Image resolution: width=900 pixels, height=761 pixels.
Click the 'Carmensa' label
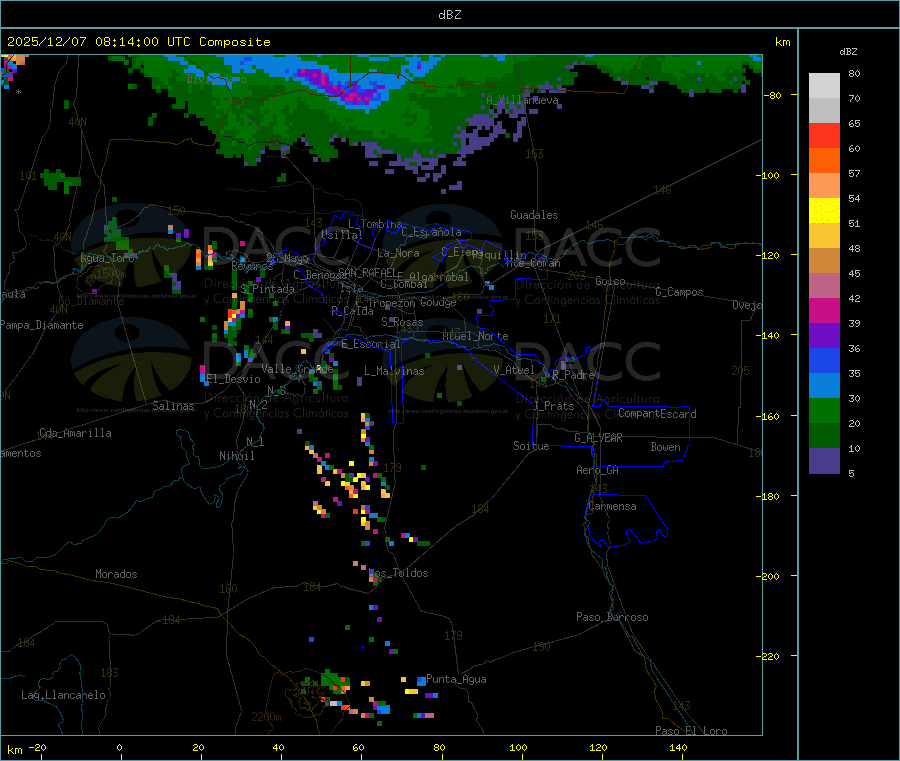tap(612, 506)
